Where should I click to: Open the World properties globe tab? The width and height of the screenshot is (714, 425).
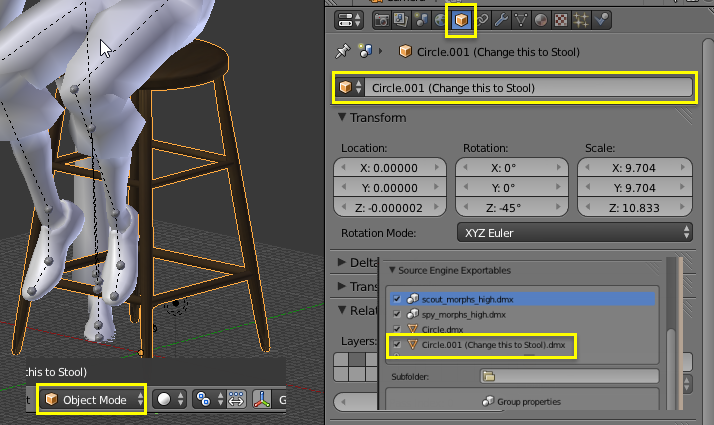tap(440, 20)
